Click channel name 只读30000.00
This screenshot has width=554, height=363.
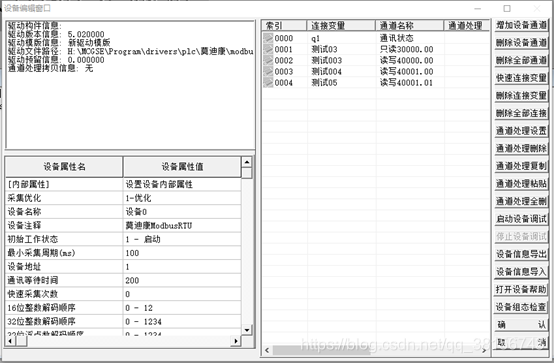pos(406,49)
